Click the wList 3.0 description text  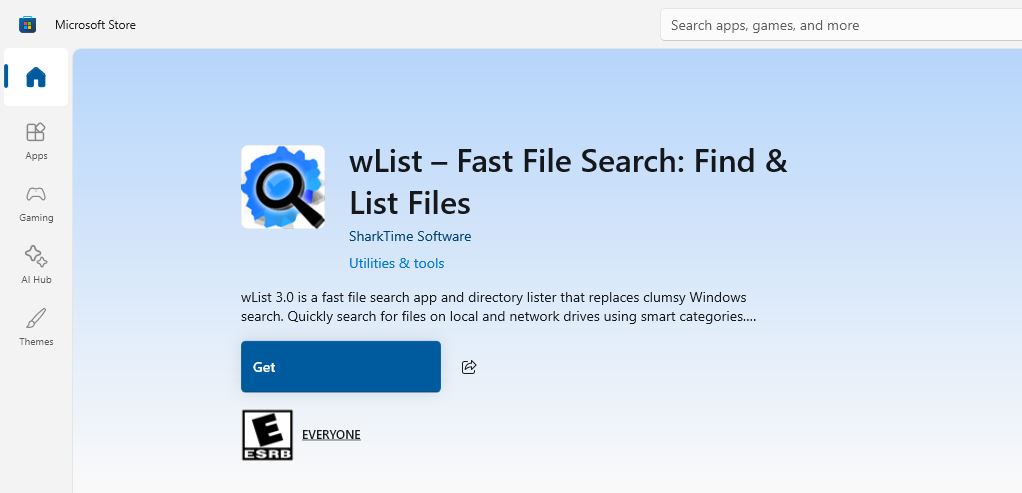click(494, 307)
